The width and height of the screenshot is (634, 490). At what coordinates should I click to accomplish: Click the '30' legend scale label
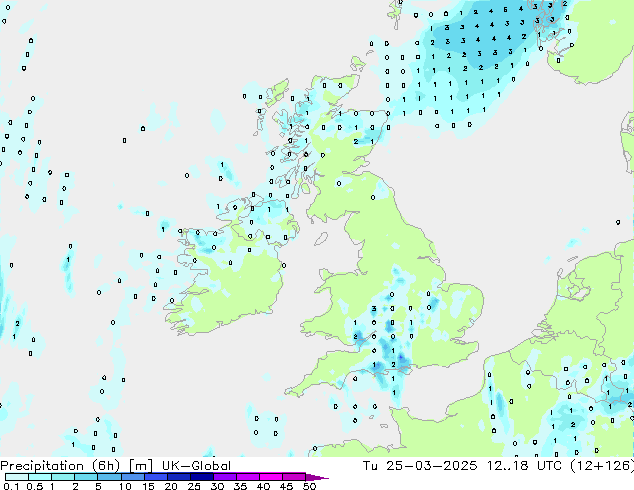coord(217,486)
